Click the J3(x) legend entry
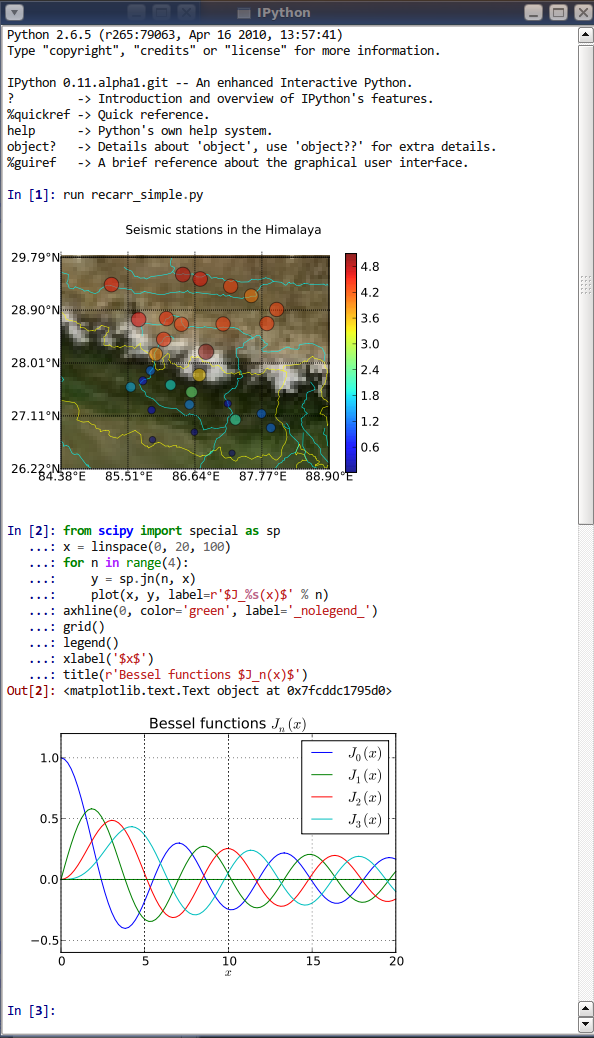Image resolution: width=594 pixels, height=1038 pixels. [x=346, y=819]
